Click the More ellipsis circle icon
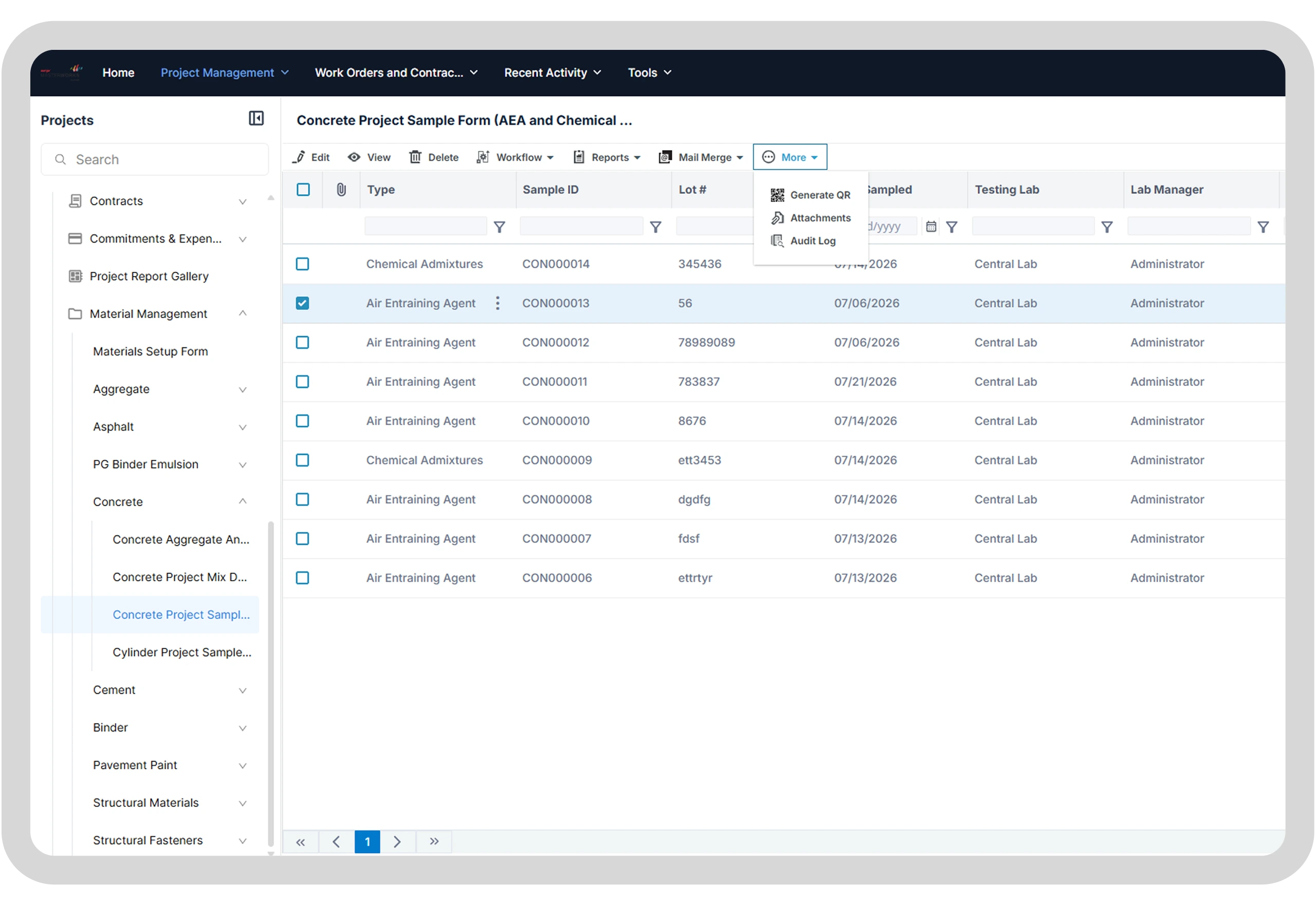The width and height of the screenshot is (1316, 906). pyautogui.click(x=768, y=157)
